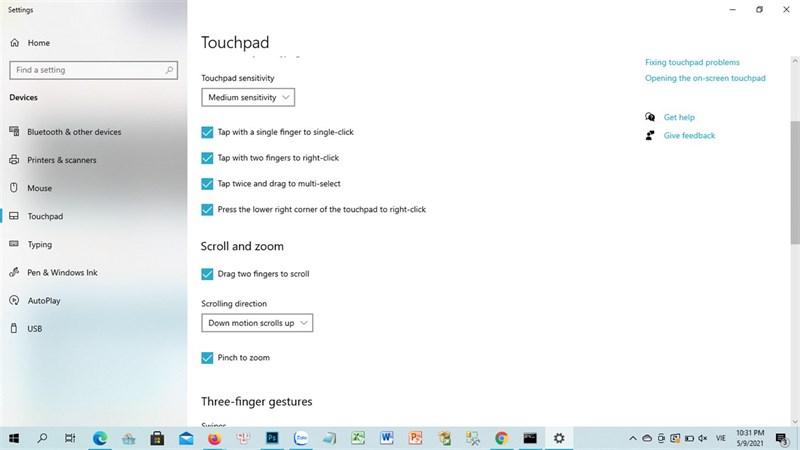The height and width of the screenshot is (450, 800).
Task: Open AutoPlay settings
Action: [x=44, y=301]
